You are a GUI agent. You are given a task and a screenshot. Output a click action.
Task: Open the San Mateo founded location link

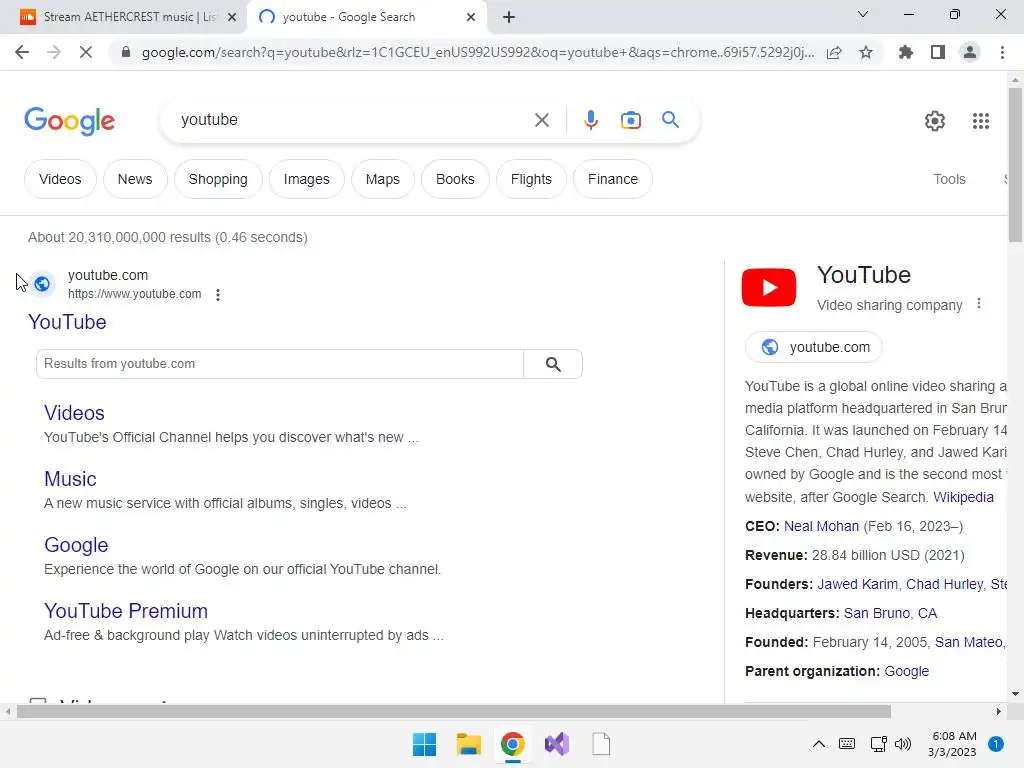point(970,642)
